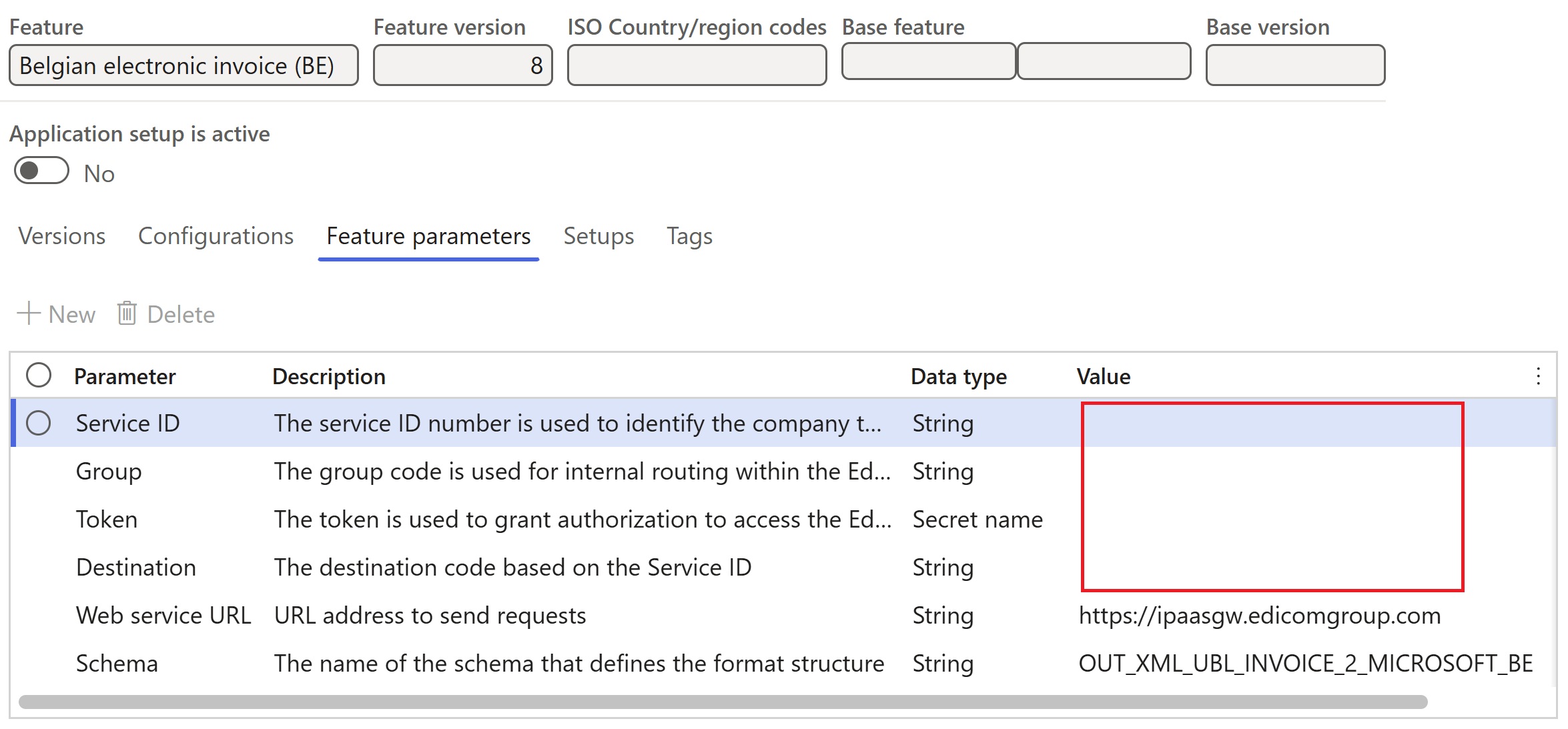Sort by the Parameter column header
The height and width of the screenshot is (729, 1568).
click(125, 376)
